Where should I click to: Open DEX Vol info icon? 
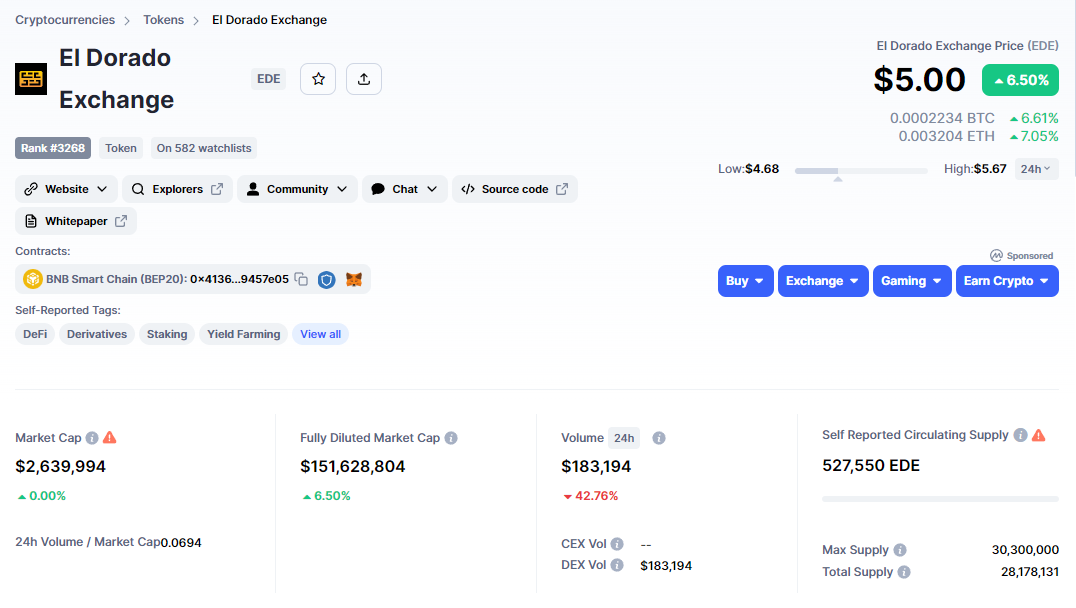617,565
